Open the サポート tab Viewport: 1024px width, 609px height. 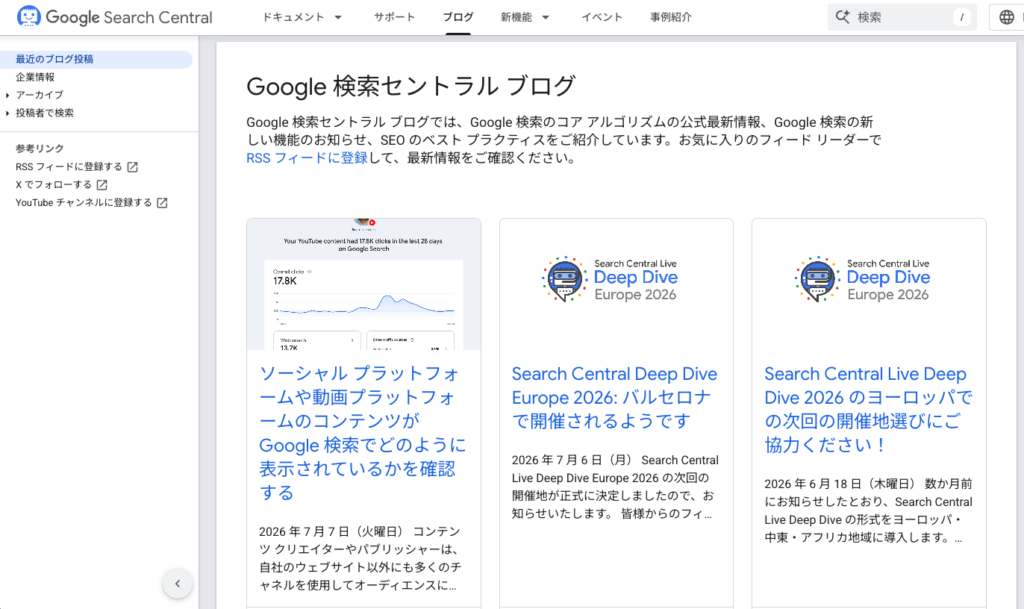[x=394, y=17]
